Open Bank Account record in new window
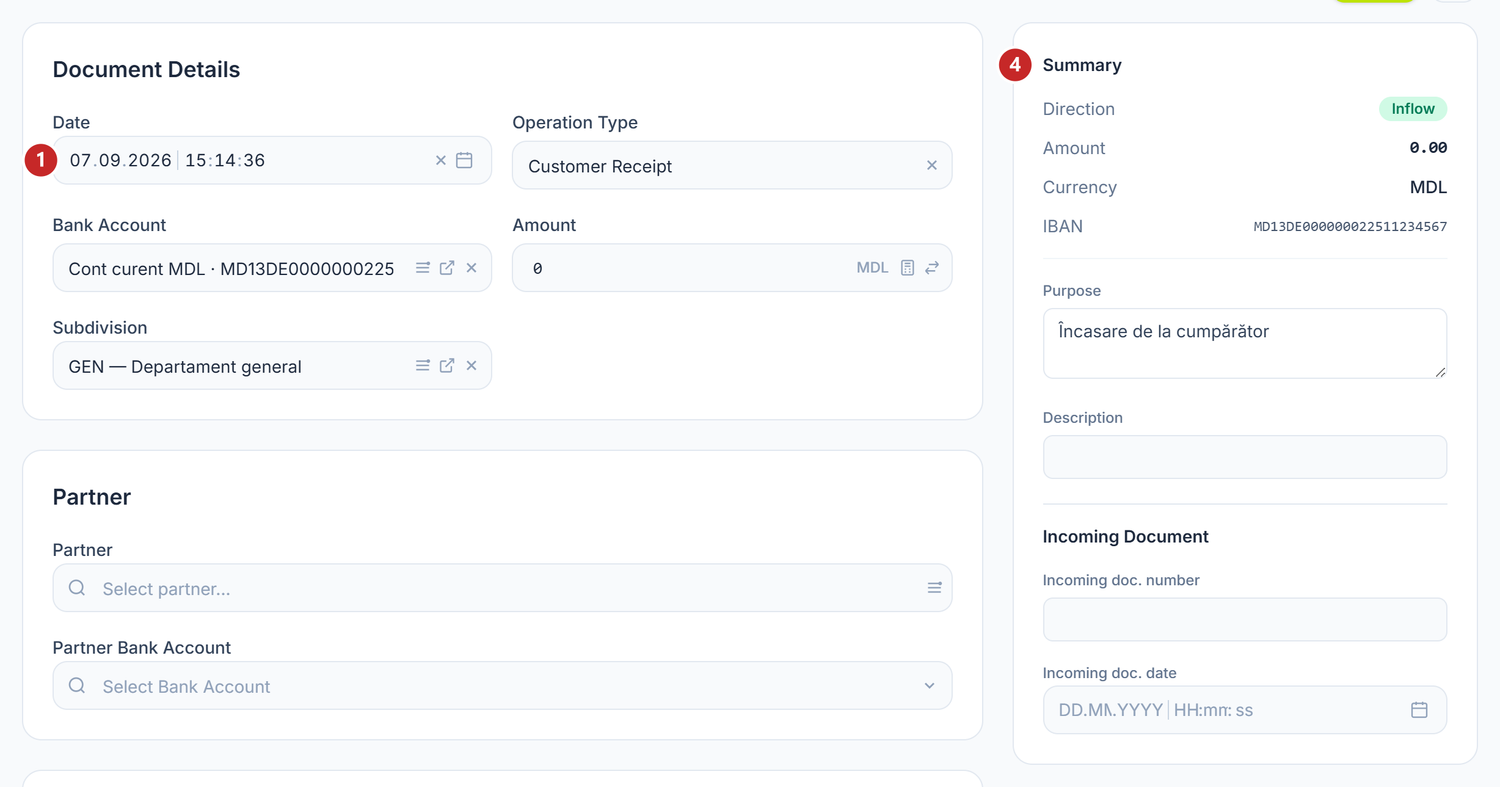 [x=447, y=268]
